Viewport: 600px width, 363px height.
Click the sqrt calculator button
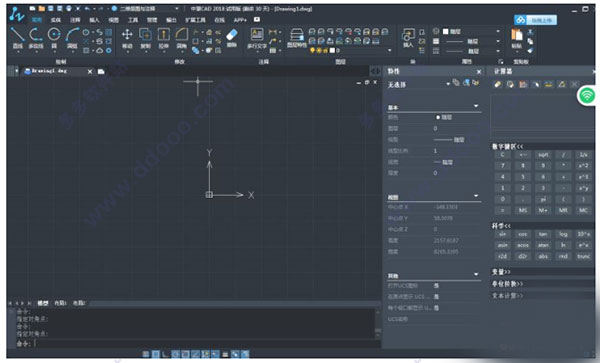543,155
